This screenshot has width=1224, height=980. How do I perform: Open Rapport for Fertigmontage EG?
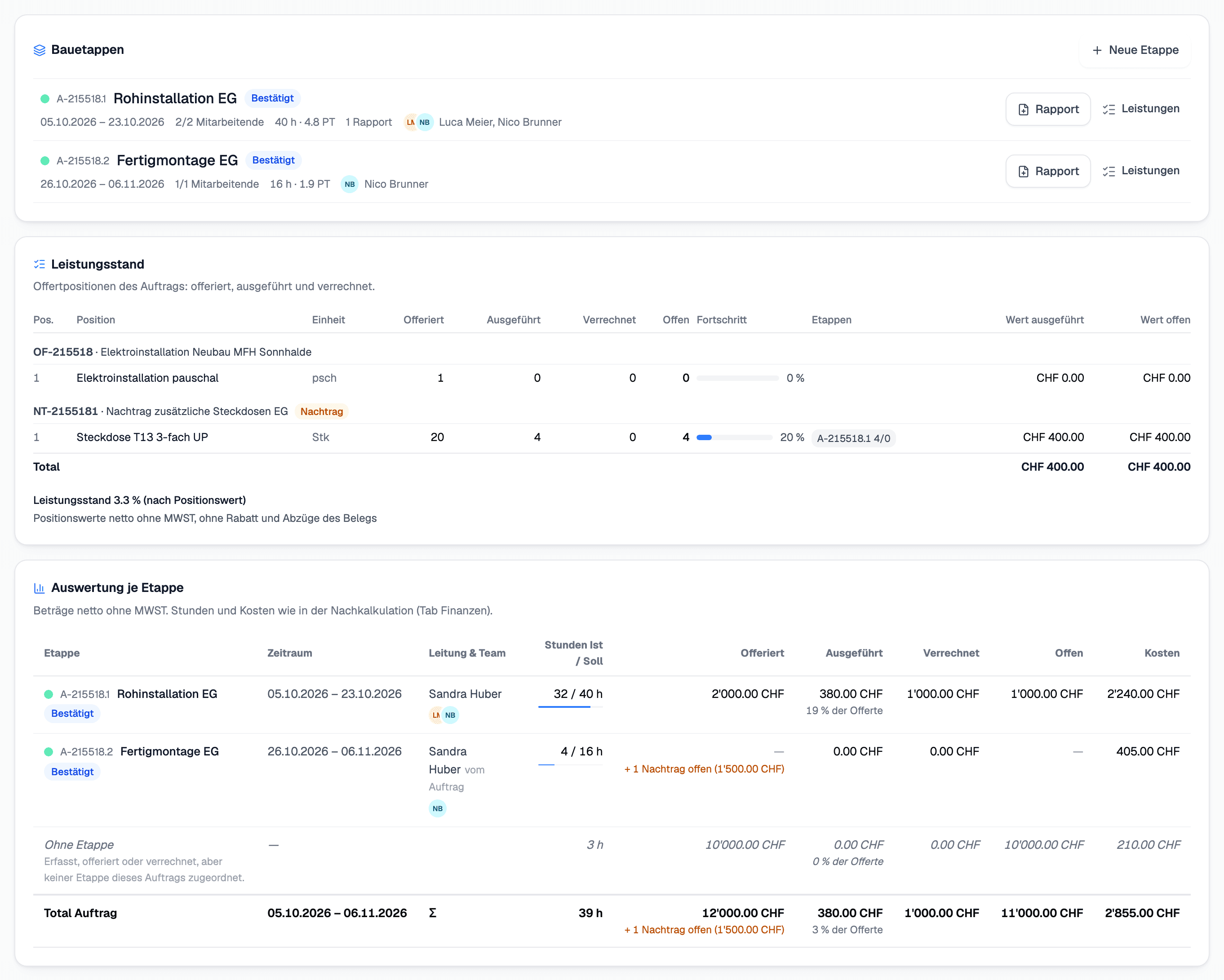click(x=1047, y=171)
